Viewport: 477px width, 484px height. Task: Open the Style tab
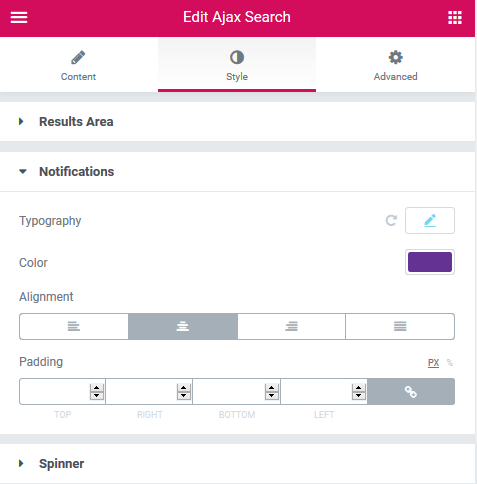(237, 65)
